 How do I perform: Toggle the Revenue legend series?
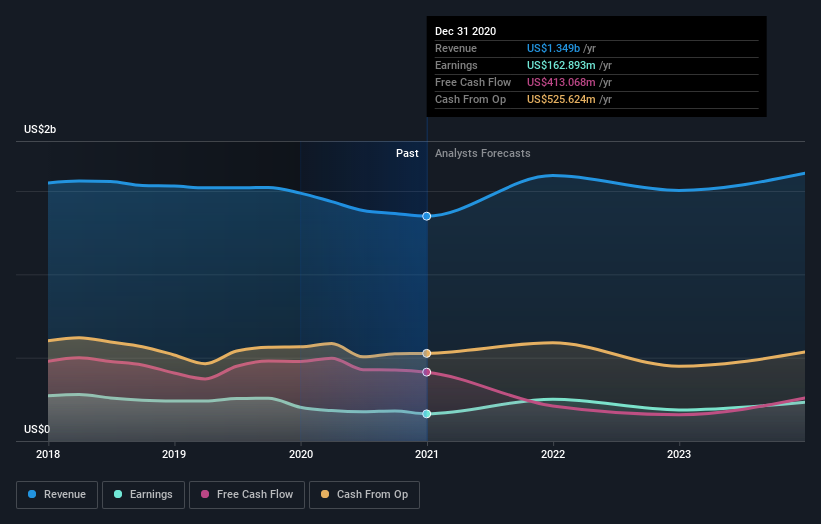click(x=57, y=495)
